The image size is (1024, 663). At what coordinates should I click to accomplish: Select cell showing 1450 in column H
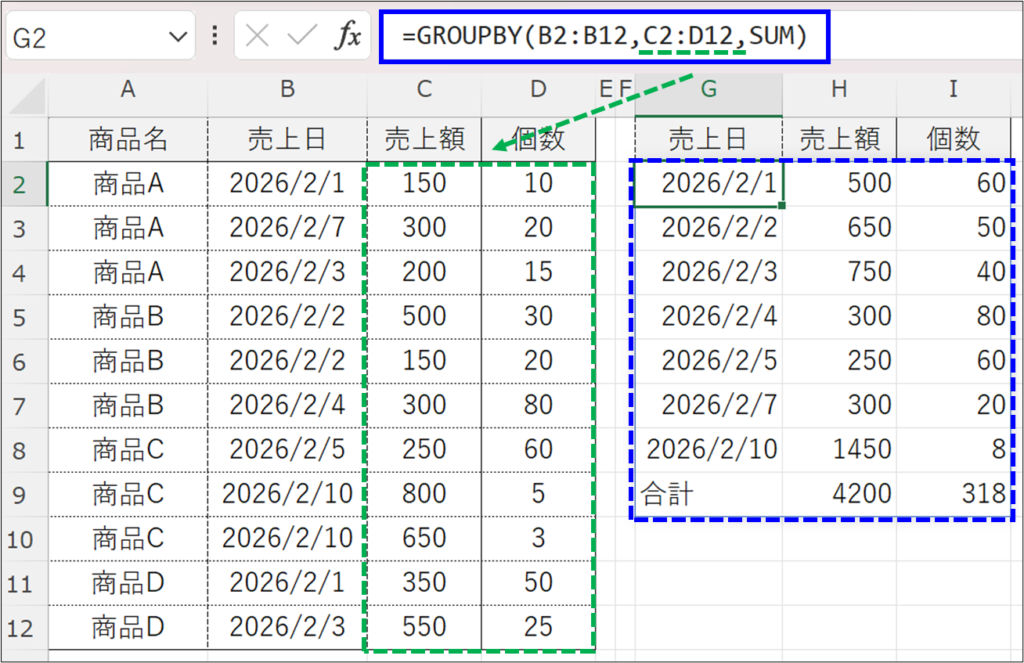(840, 449)
